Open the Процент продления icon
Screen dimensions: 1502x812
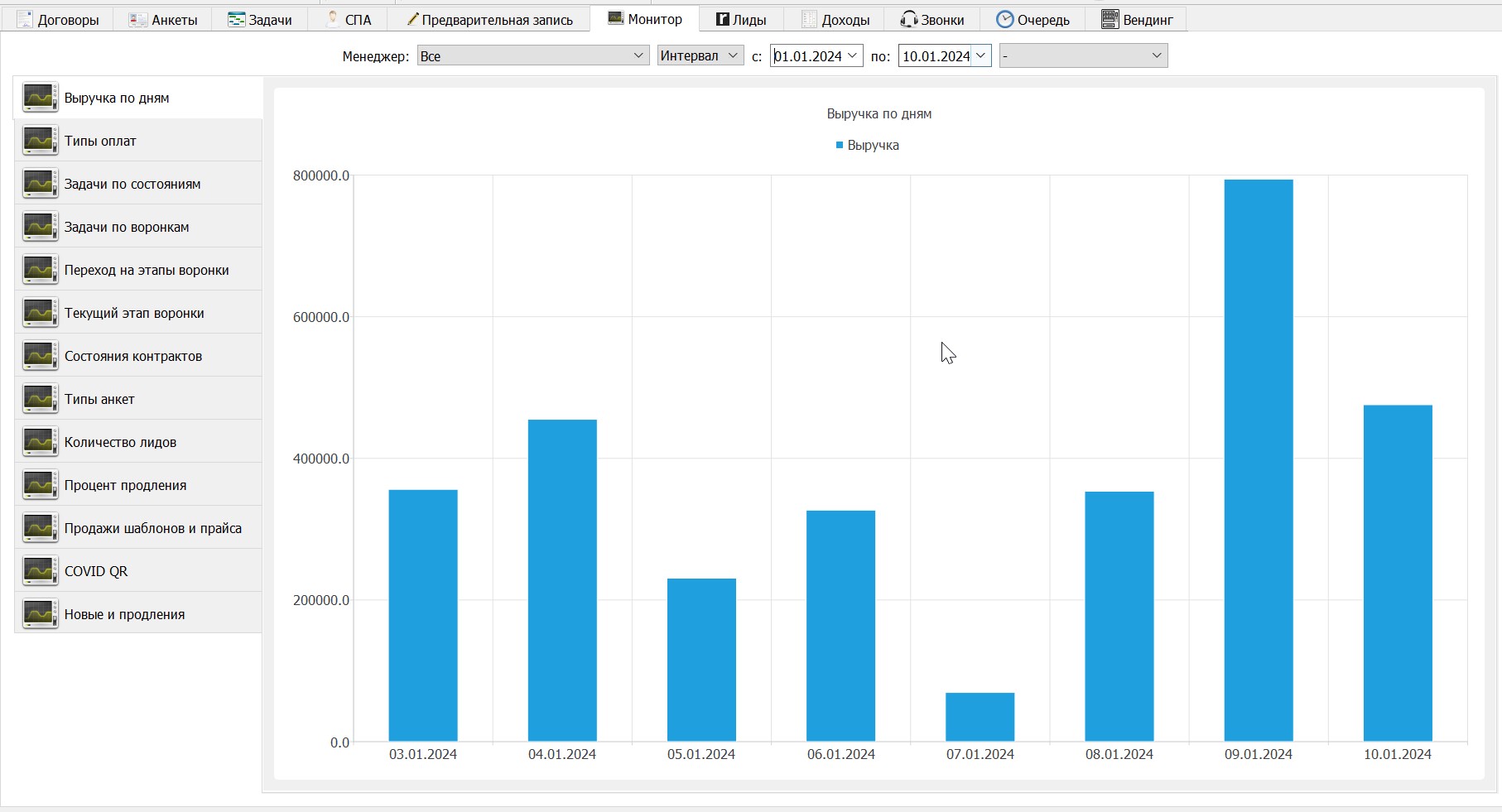click(x=40, y=485)
